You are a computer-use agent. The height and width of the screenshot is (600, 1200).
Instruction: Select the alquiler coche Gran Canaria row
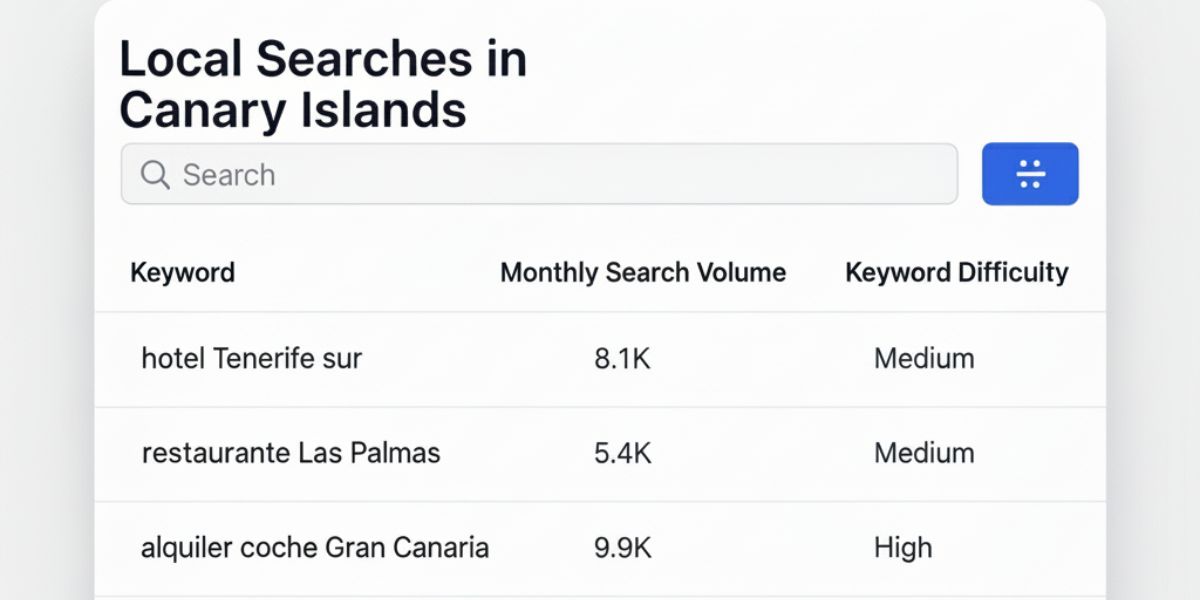tap(600, 547)
